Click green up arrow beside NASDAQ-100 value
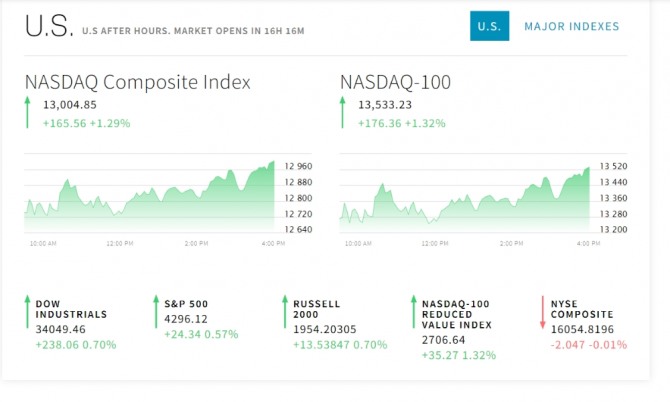Viewport: 670px width, 402px height. [342, 113]
